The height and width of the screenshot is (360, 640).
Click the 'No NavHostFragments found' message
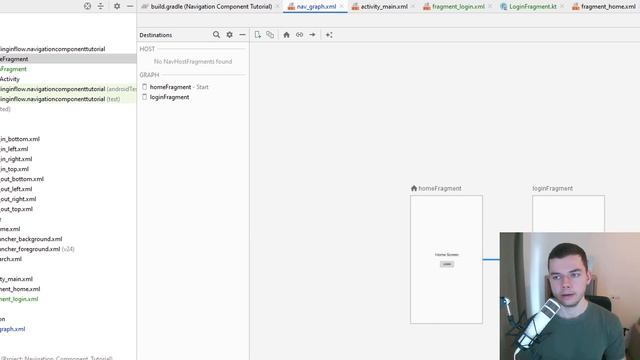[193, 61]
